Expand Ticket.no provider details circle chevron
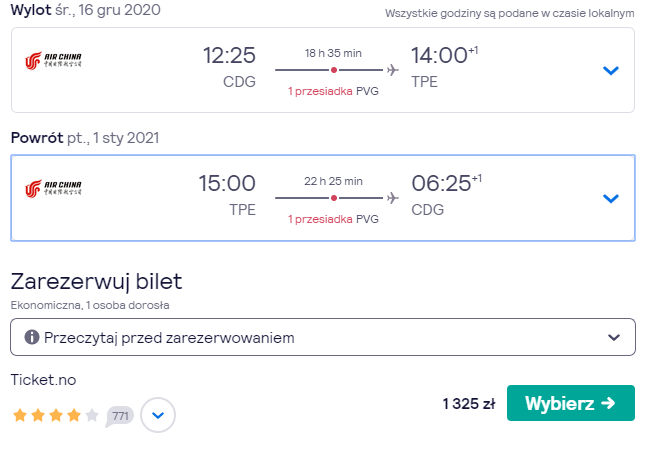 (158, 415)
